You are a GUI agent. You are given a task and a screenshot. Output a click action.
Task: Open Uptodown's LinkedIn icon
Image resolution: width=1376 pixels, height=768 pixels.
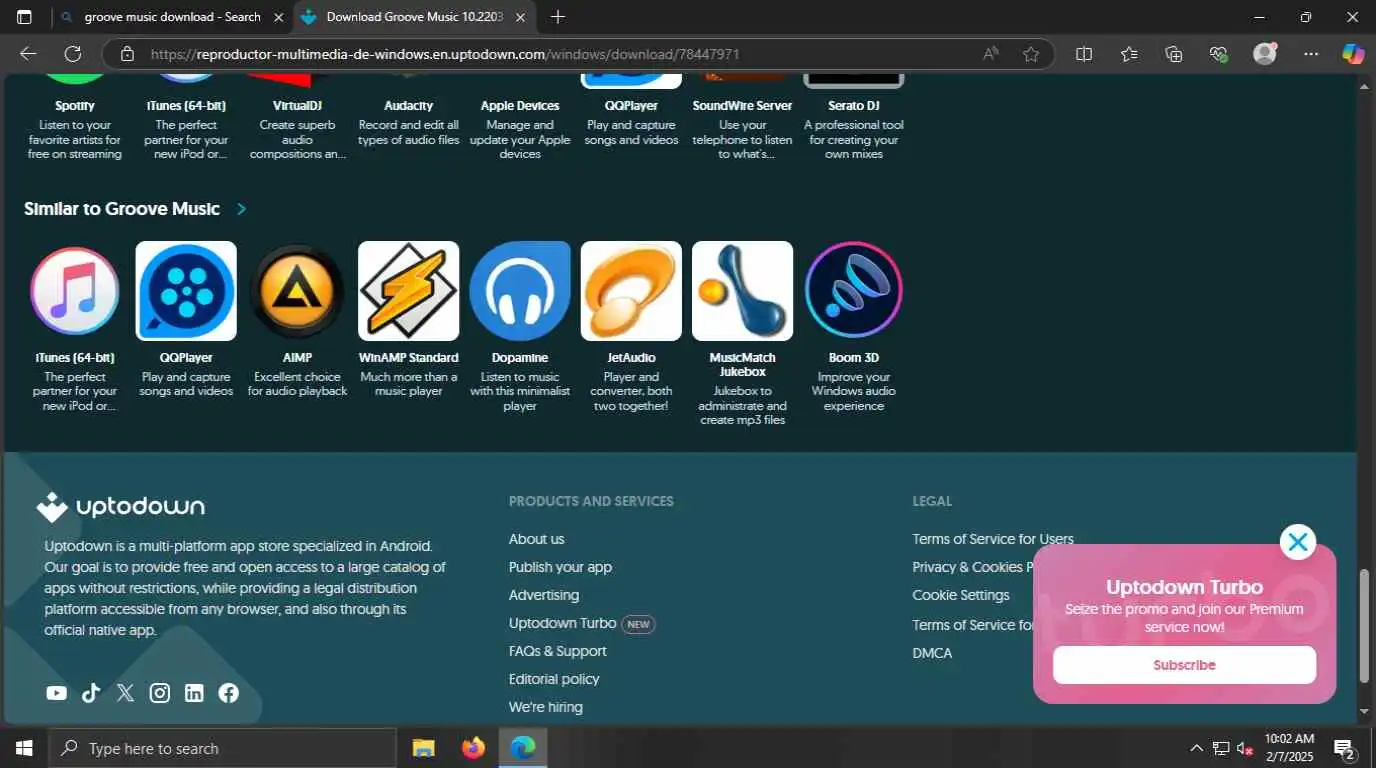click(x=194, y=693)
